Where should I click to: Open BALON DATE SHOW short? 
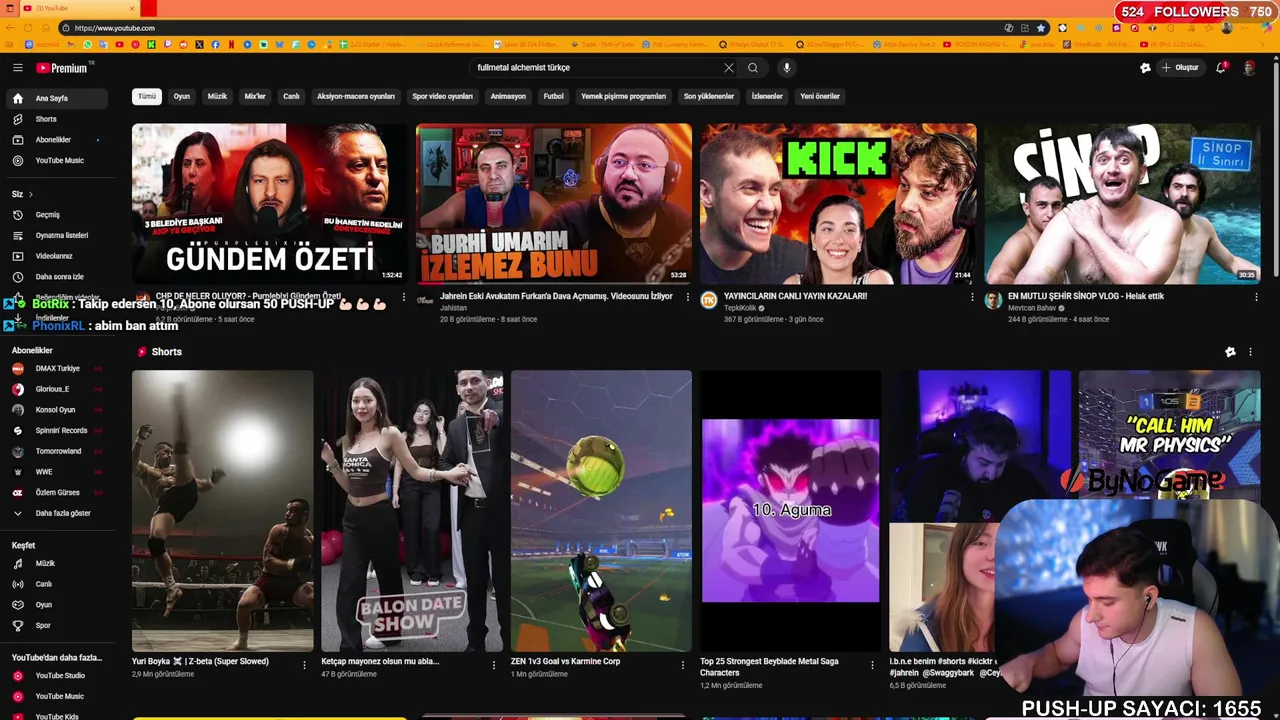[x=412, y=511]
